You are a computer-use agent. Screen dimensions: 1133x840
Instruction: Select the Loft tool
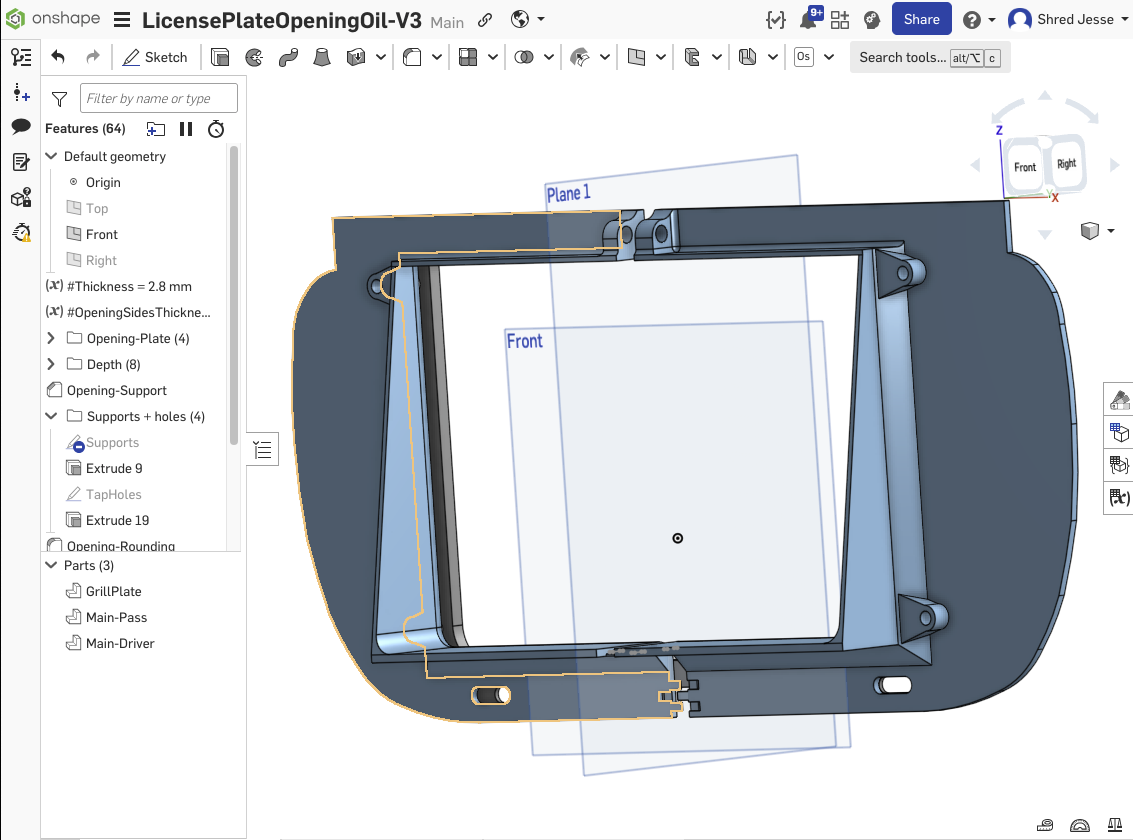click(x=322, y=58)
